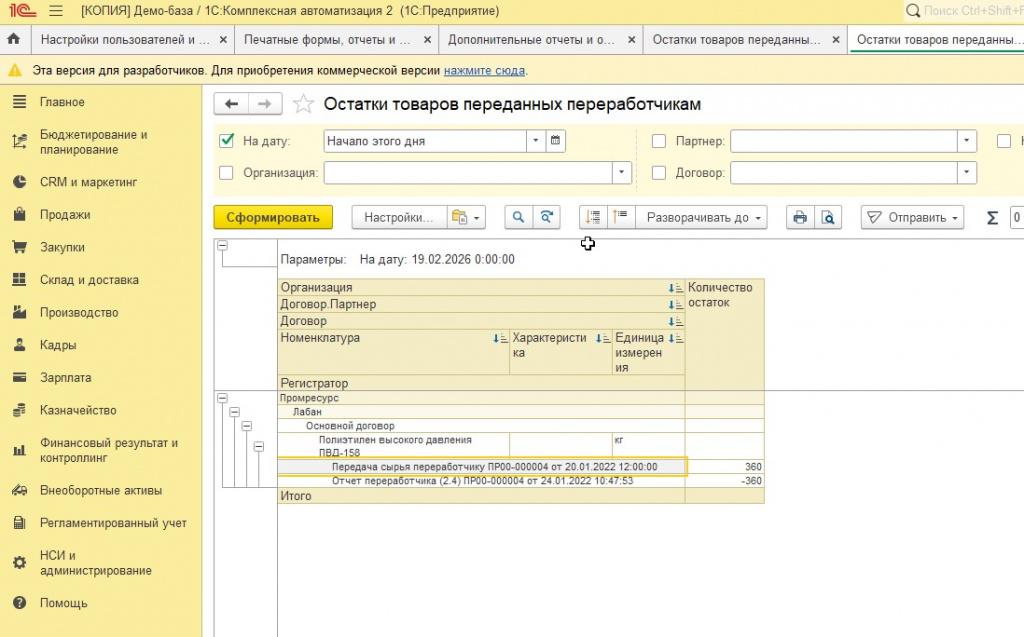1024x637 pixels.
Task: Click the back arrow navigation button
Action: click(x=232, y=104)
